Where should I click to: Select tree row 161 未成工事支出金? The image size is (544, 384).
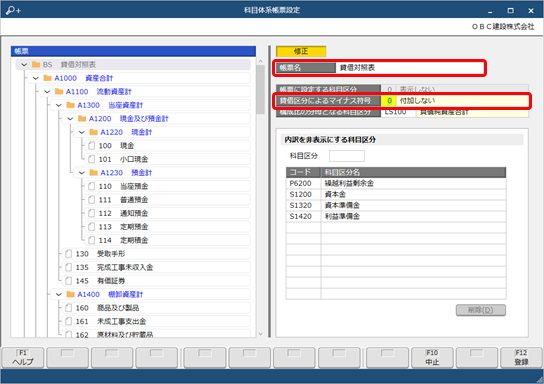pos(156,322)
